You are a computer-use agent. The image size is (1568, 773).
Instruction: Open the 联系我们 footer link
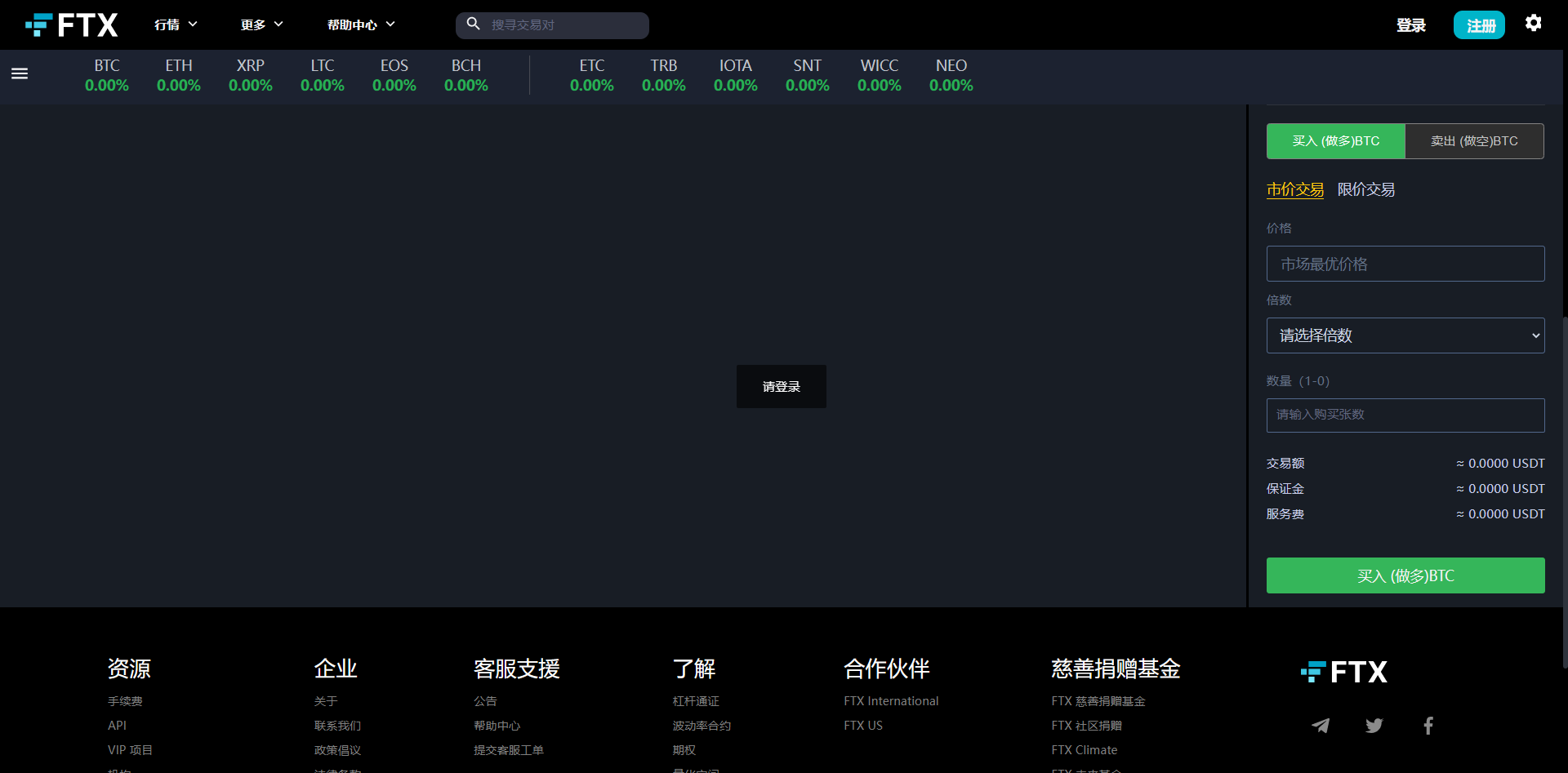click(337, 726)
